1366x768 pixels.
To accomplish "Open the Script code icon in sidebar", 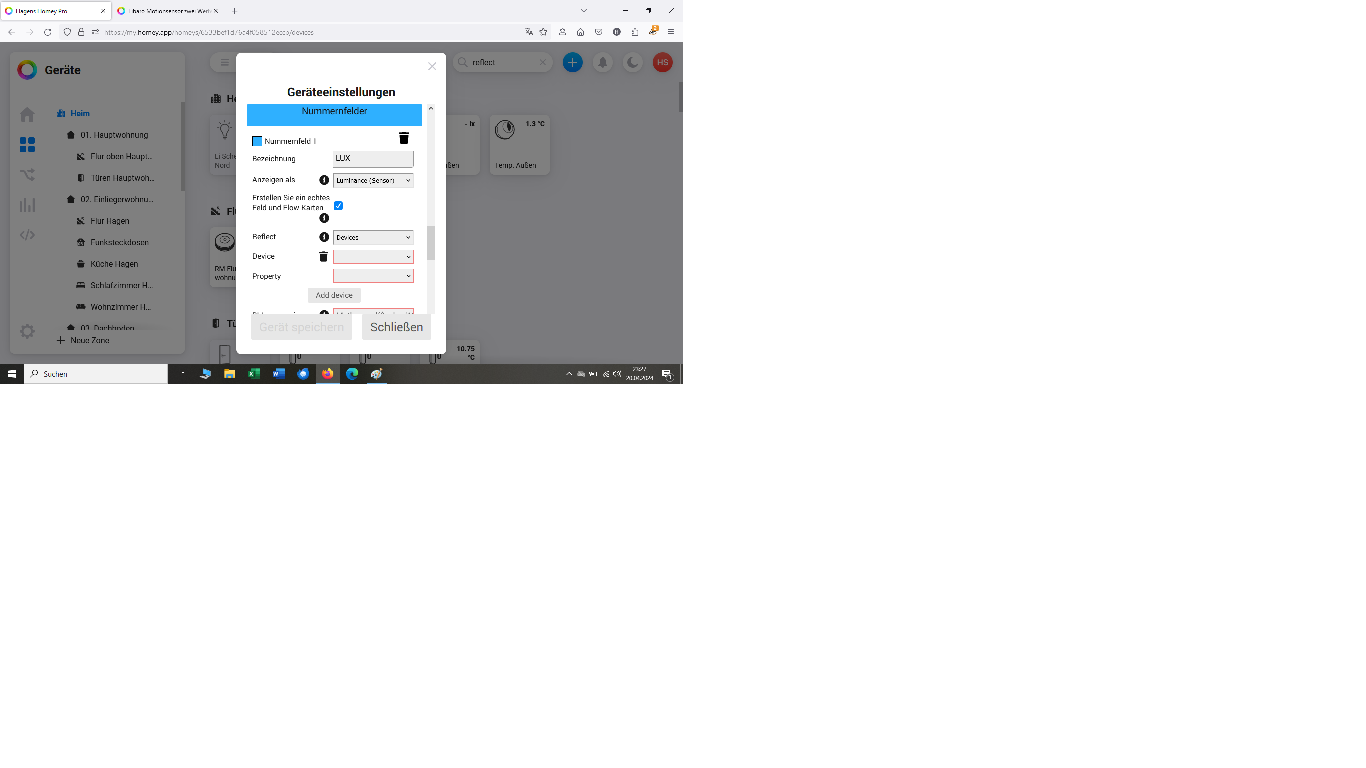I will pos(27,235).
